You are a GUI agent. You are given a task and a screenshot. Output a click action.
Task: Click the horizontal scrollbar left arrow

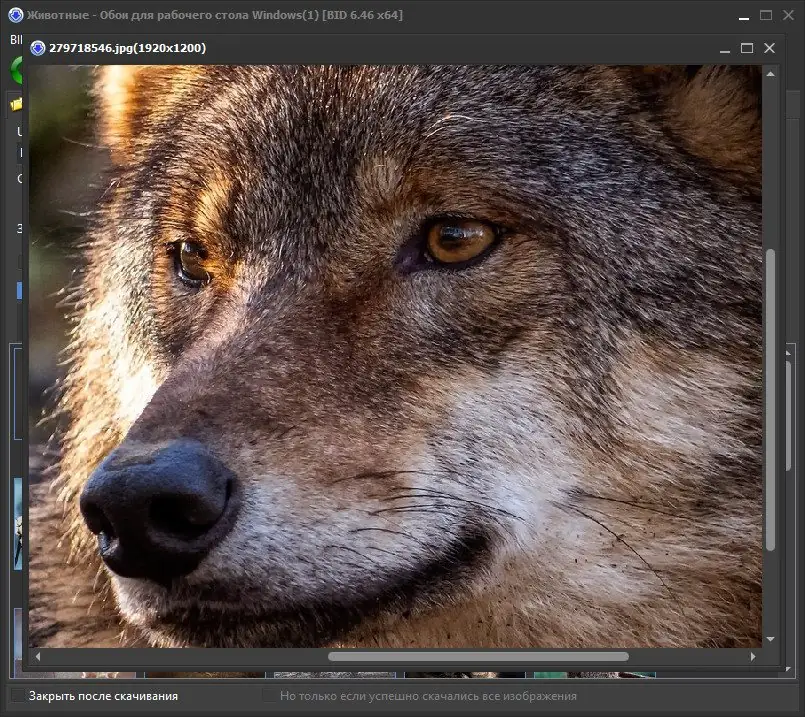(38, 657)
